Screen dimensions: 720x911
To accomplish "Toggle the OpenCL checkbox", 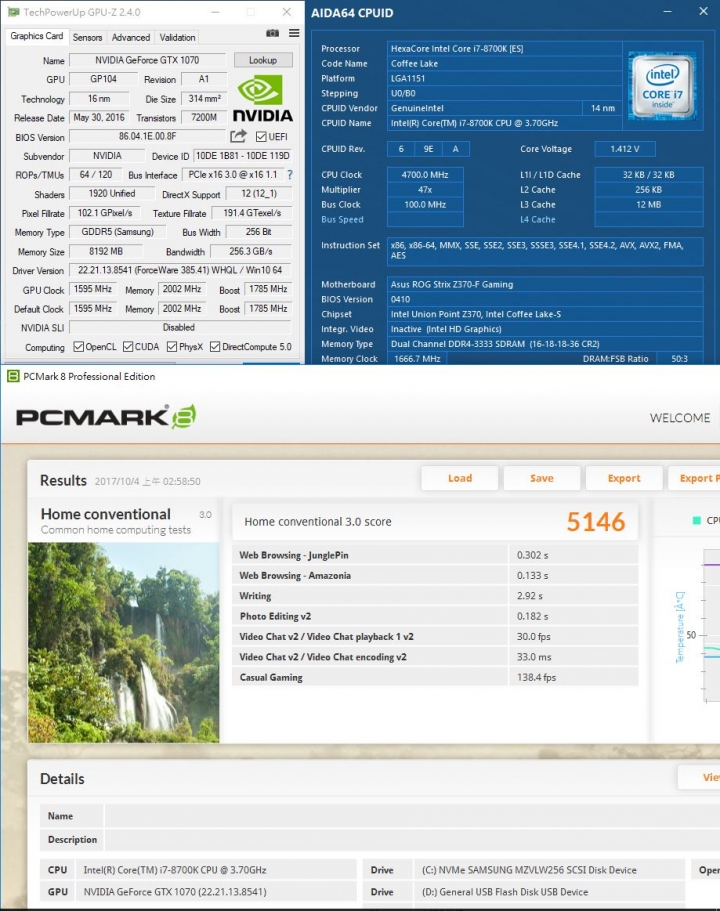I will point(78,347).
